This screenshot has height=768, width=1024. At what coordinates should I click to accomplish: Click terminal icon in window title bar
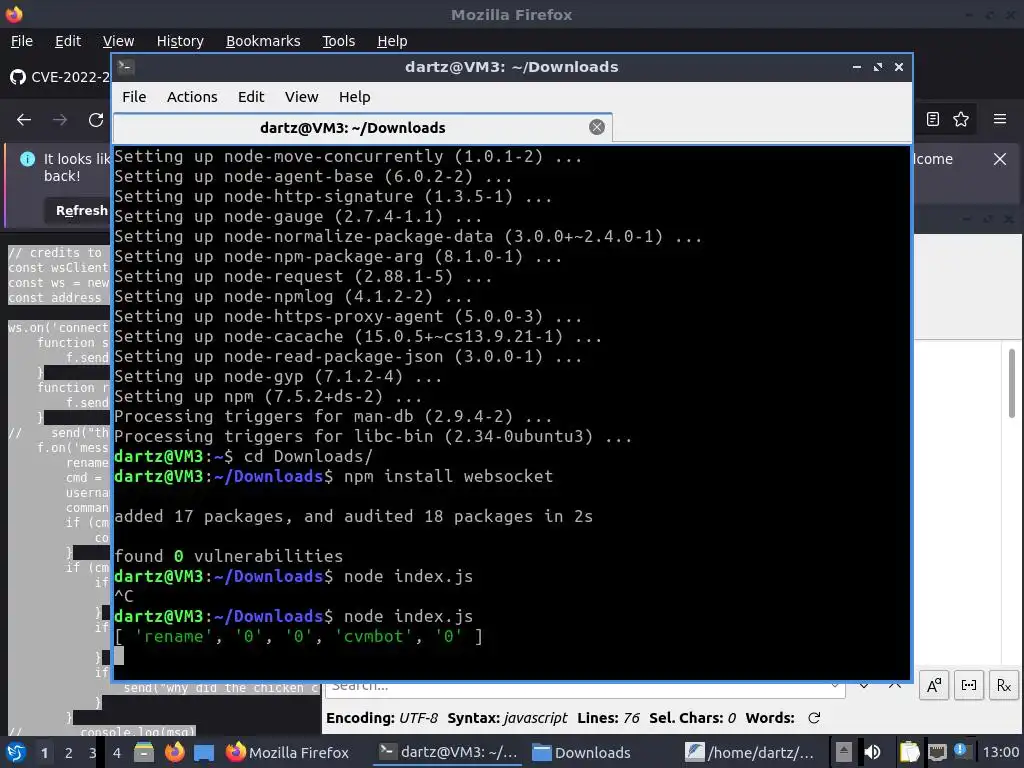(126, 67)
